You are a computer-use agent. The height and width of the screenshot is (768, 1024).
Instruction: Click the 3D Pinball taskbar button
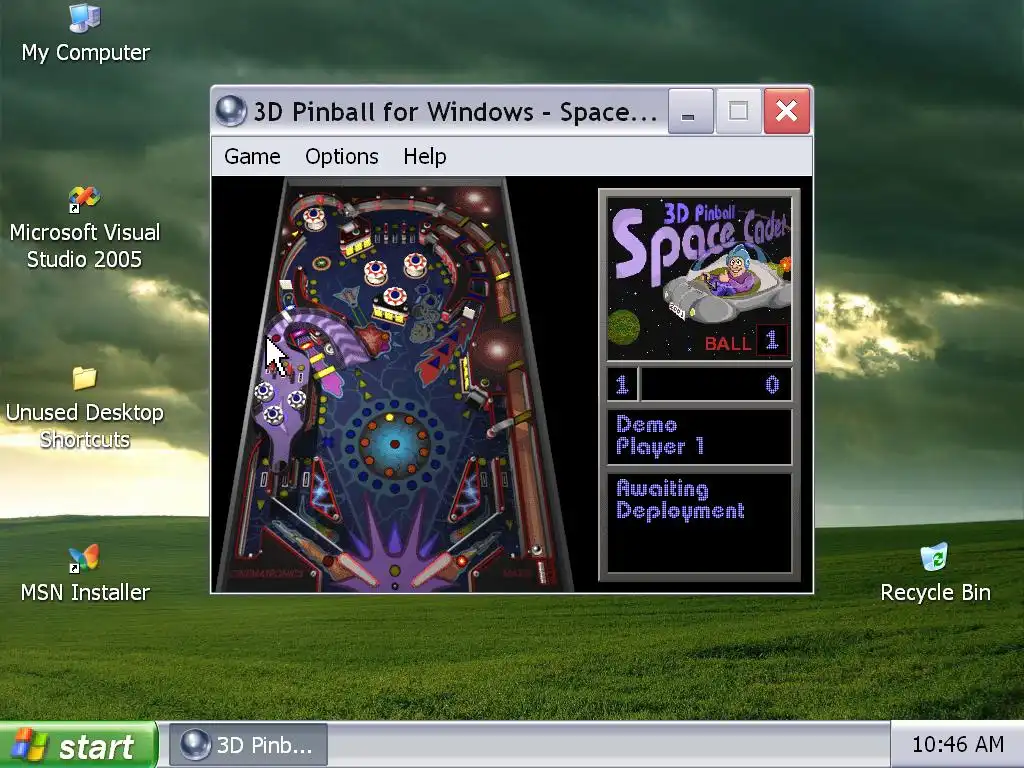[248, 745]
